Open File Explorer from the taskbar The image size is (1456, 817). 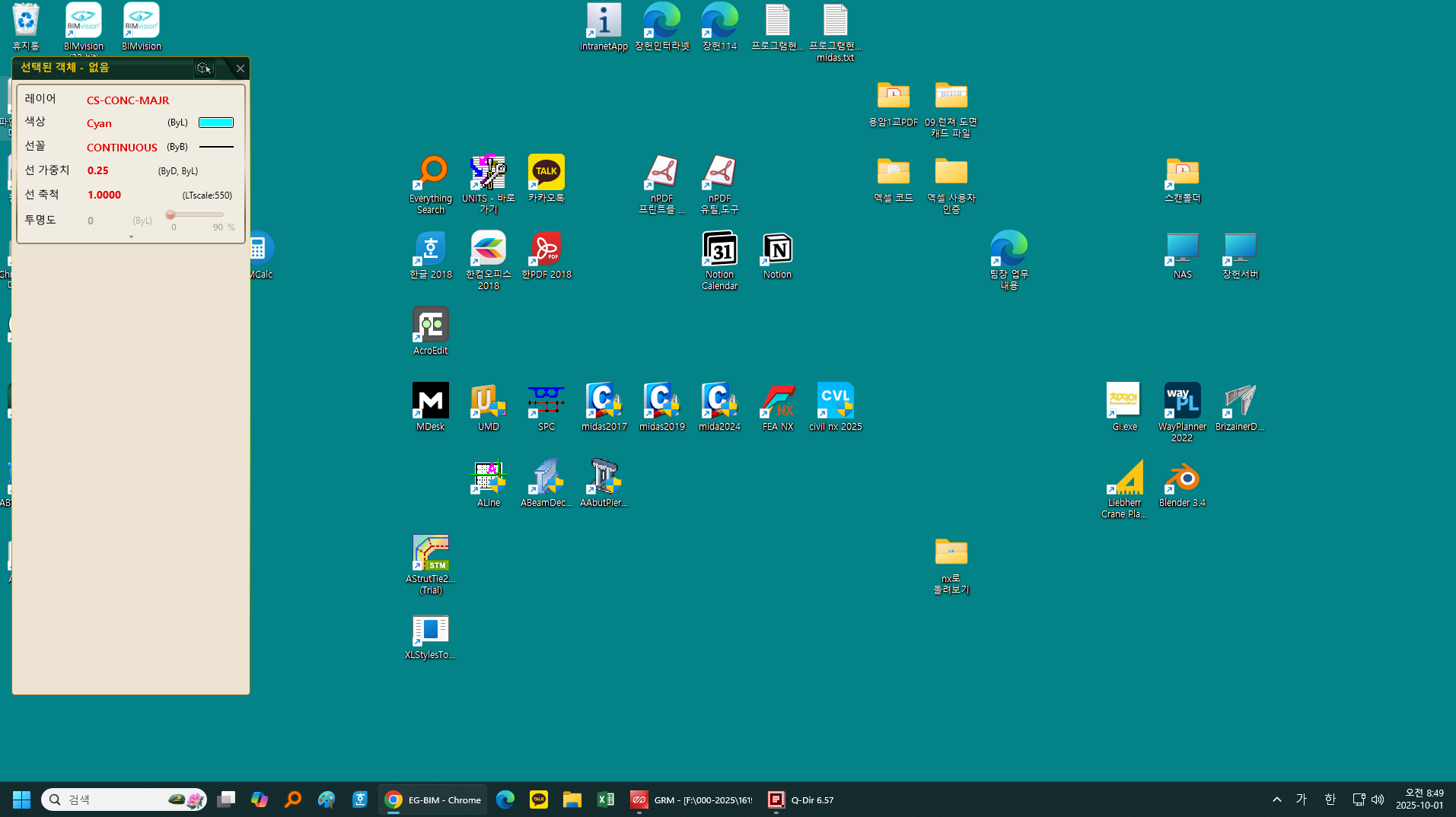572,800
